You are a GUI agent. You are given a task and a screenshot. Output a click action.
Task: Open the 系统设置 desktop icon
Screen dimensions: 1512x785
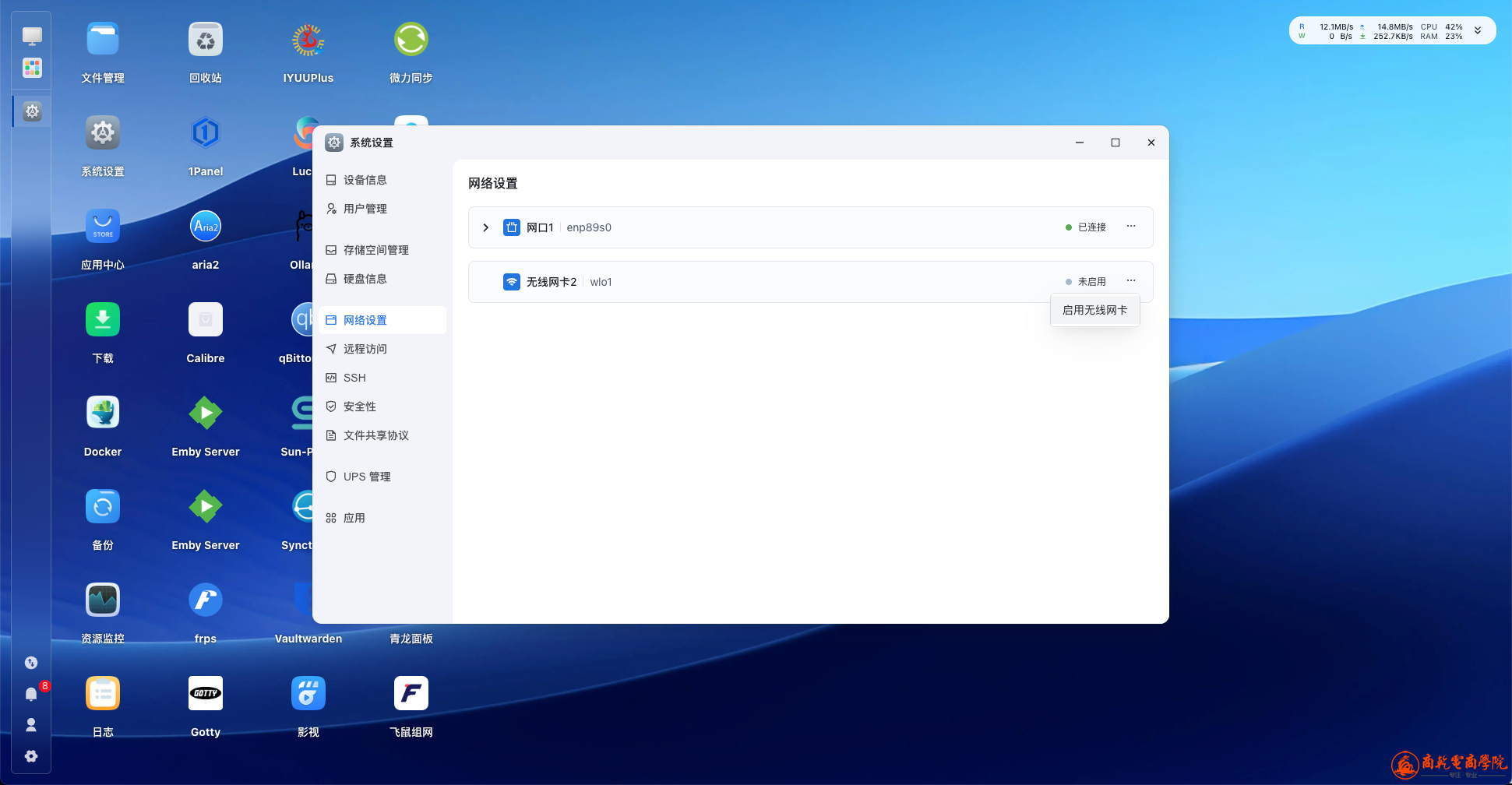click(x=103, y=132)
